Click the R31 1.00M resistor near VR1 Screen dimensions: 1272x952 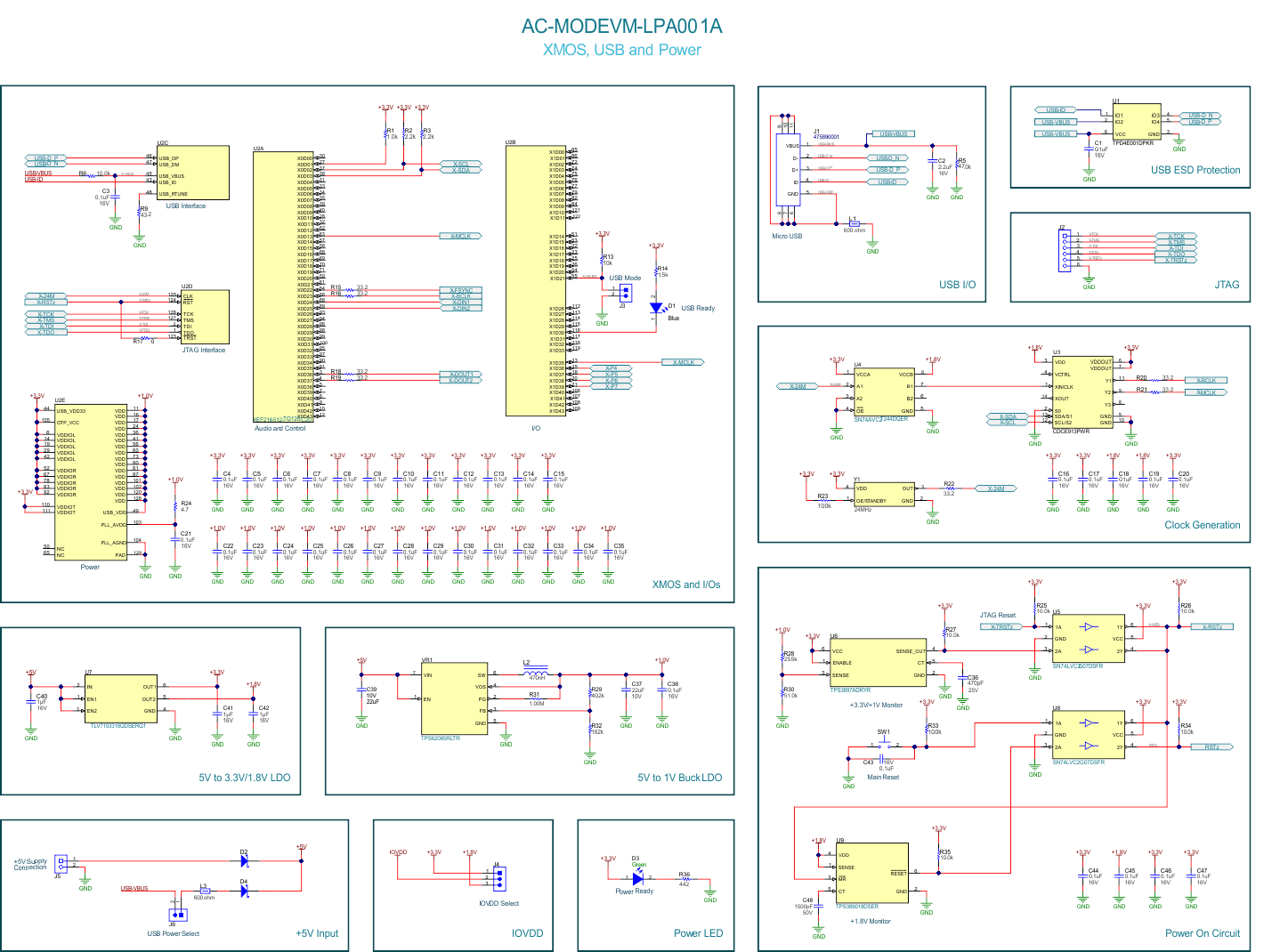[535, 698]
